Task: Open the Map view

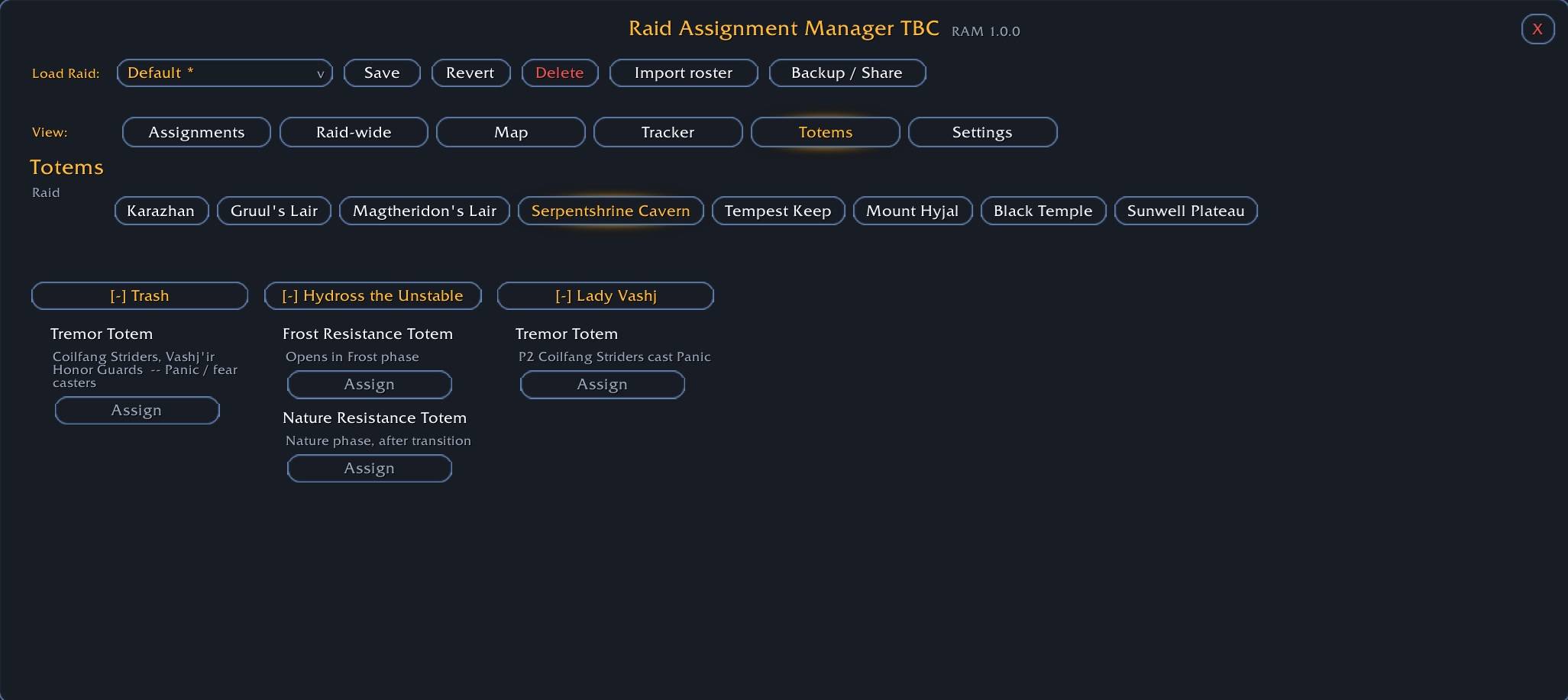Action: (511, 132)
